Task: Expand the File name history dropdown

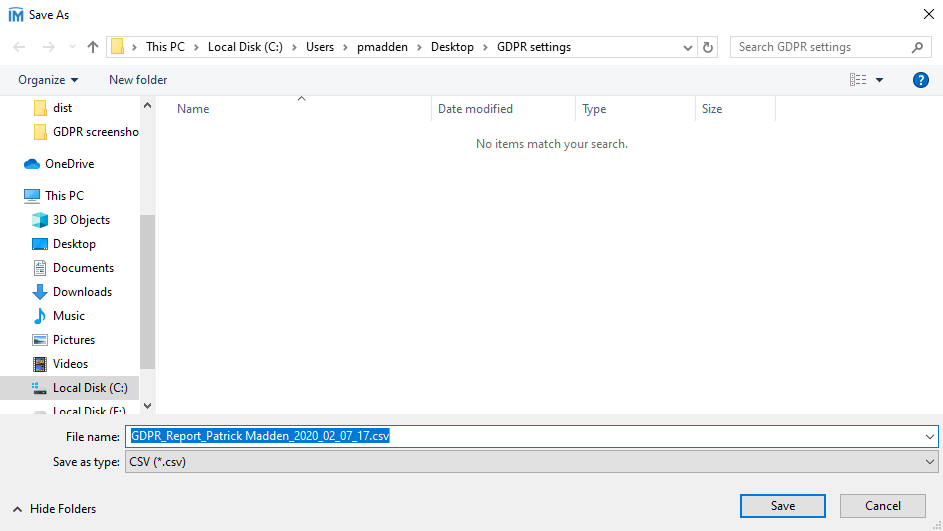Action: click(930, 437)
